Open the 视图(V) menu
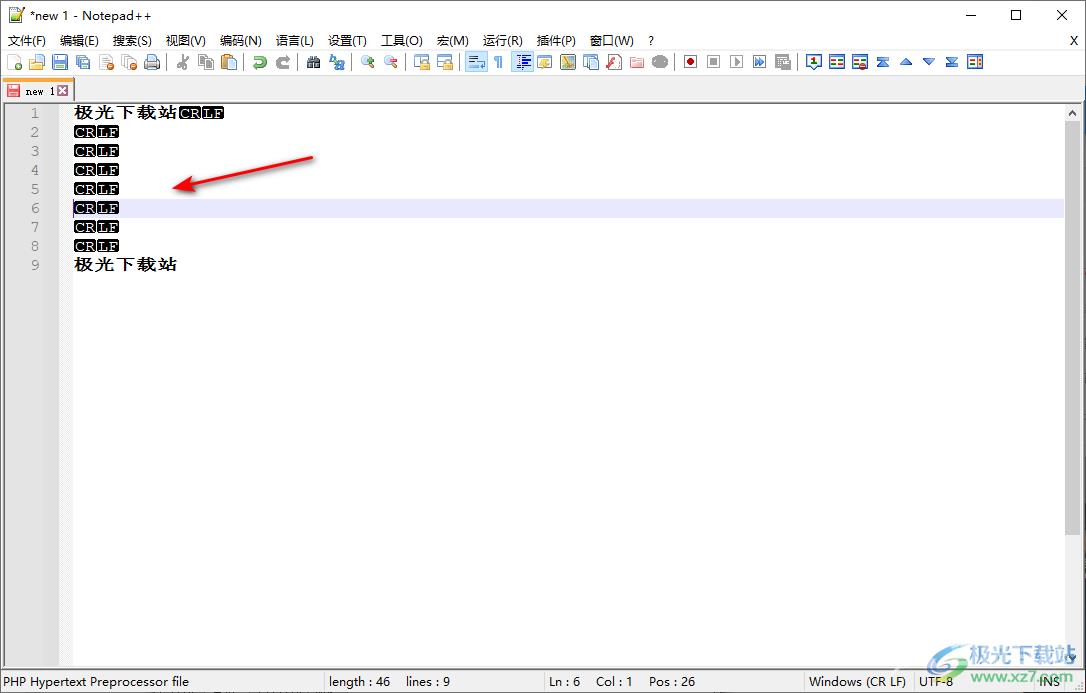Image resolution: width=1086 pixels, height=693 pixels. pyautogui.click(x=186, y=41)
